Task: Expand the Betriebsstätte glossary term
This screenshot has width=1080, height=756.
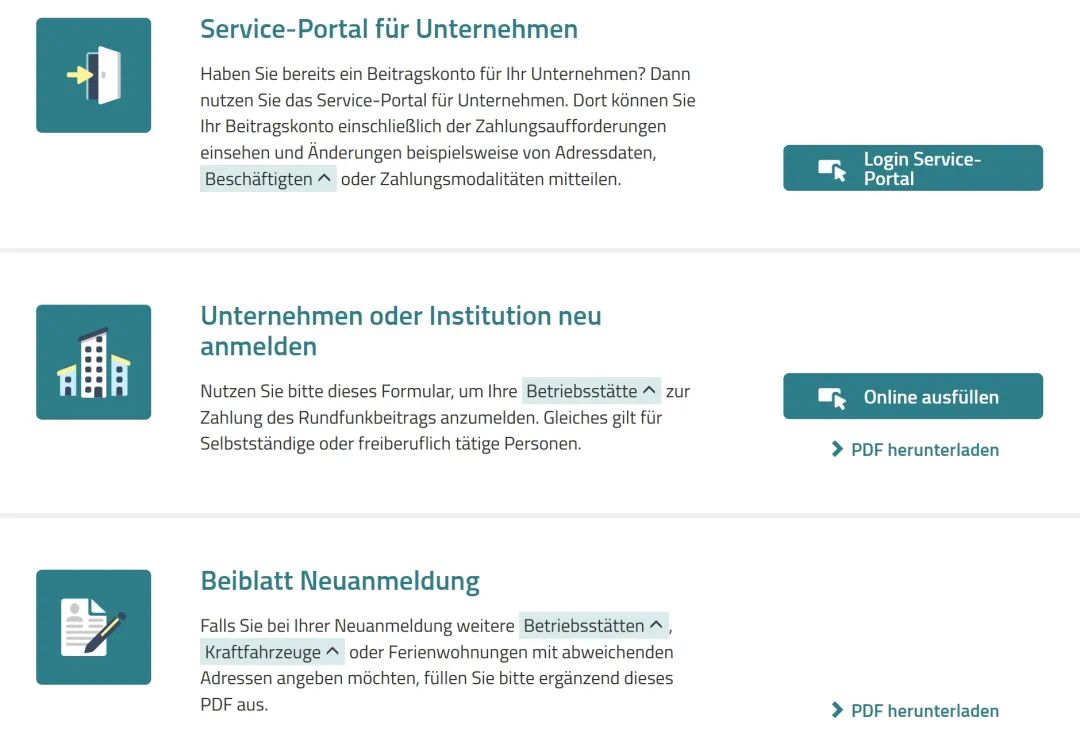Action: pos(591,391)
